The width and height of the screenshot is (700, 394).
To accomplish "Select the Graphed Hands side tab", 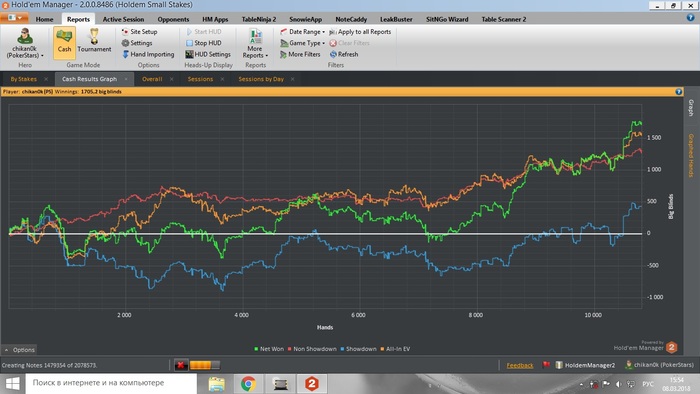I will click(x=691, y=155).
